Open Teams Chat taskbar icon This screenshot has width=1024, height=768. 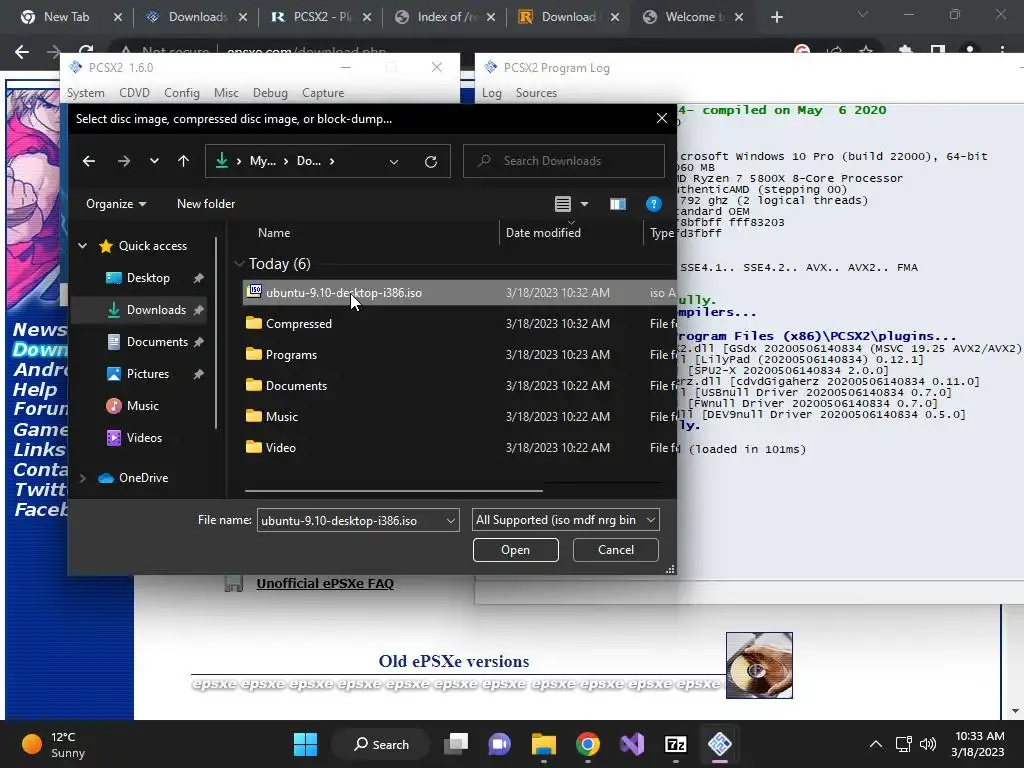[x=500, y=744]
